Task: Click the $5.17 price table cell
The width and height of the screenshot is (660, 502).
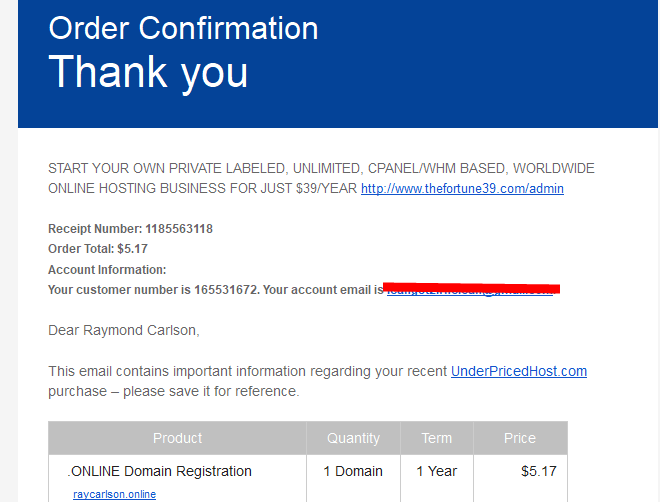Action: click(538, 471)
